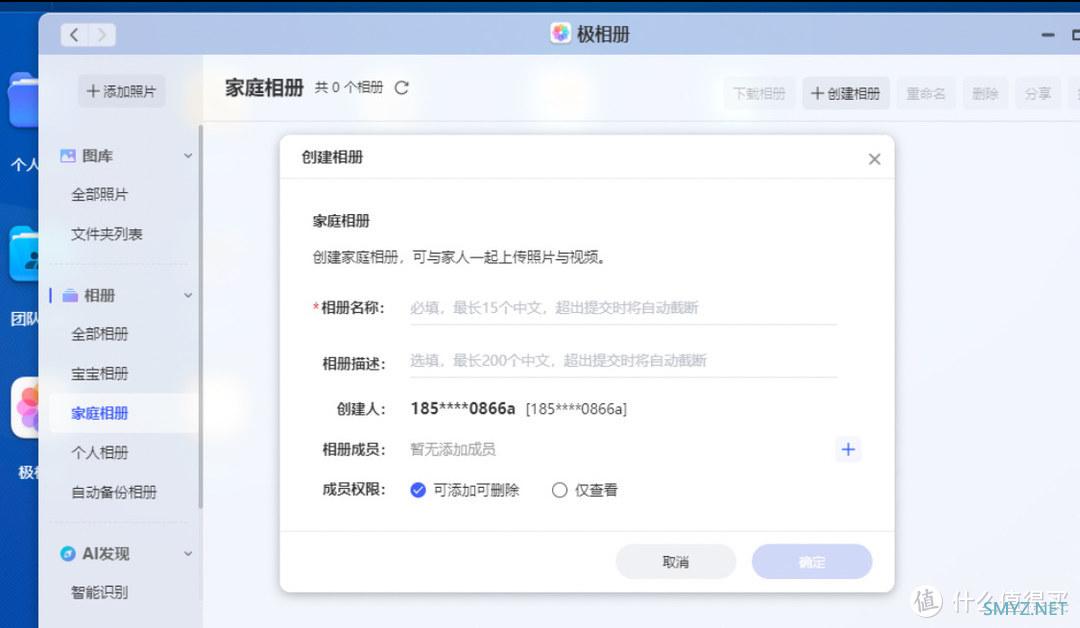Click the 添加照片 button
Screen dimensions: 1080x628
121,91
